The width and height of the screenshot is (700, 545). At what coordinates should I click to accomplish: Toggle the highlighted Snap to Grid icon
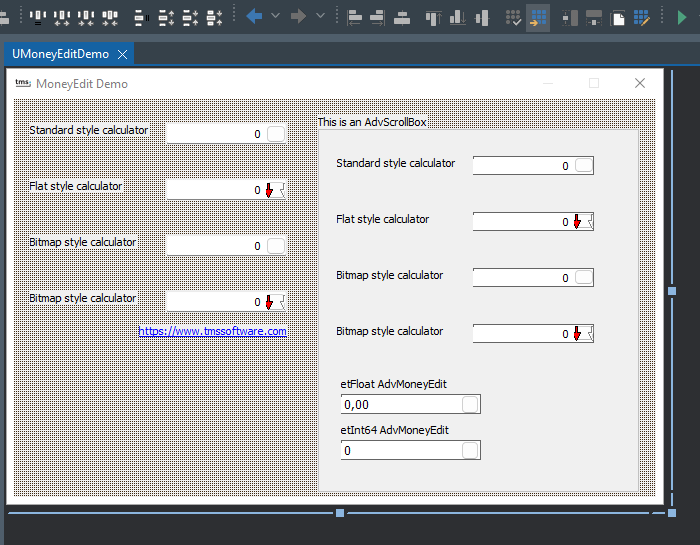538,18
